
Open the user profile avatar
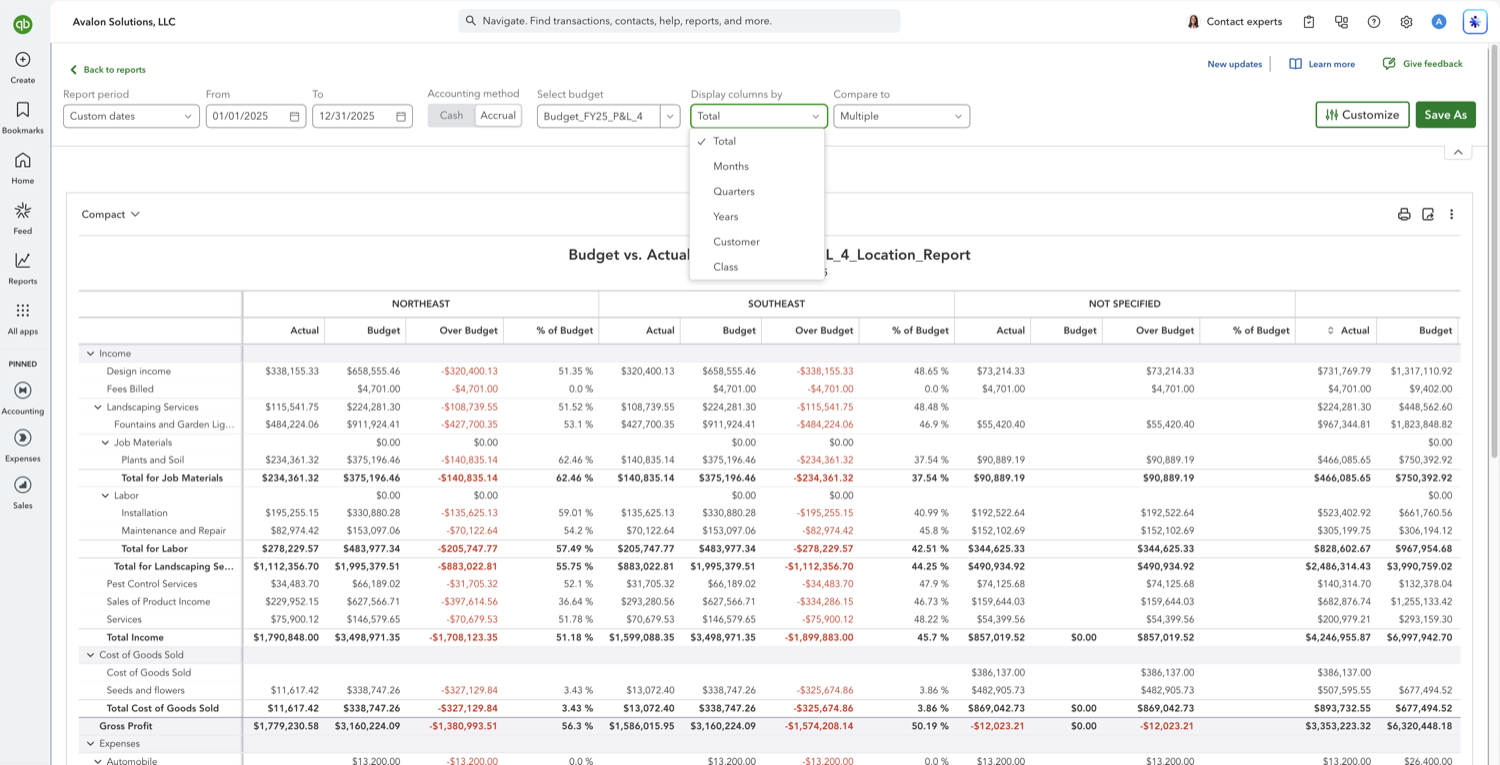point(1439,22)
